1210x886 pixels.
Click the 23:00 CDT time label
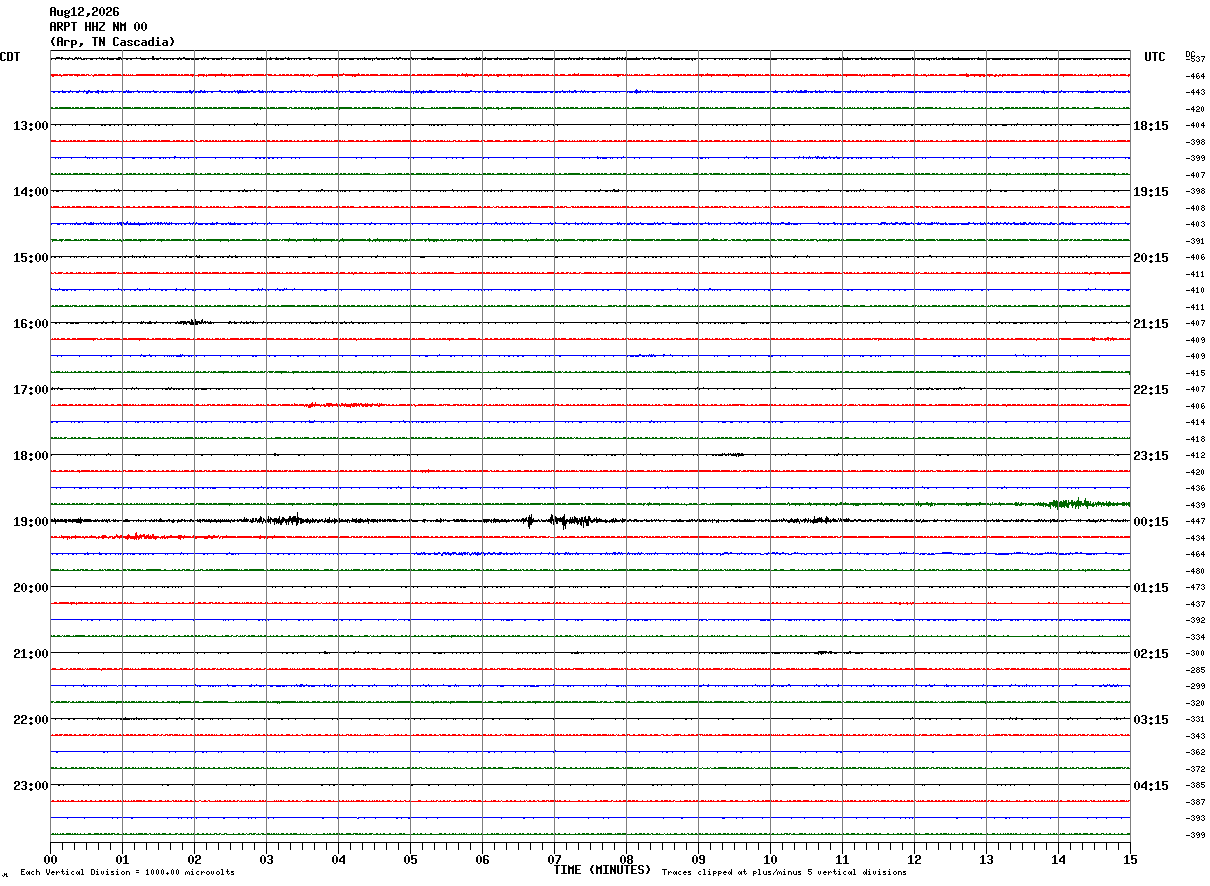click(x=31, y=786)
